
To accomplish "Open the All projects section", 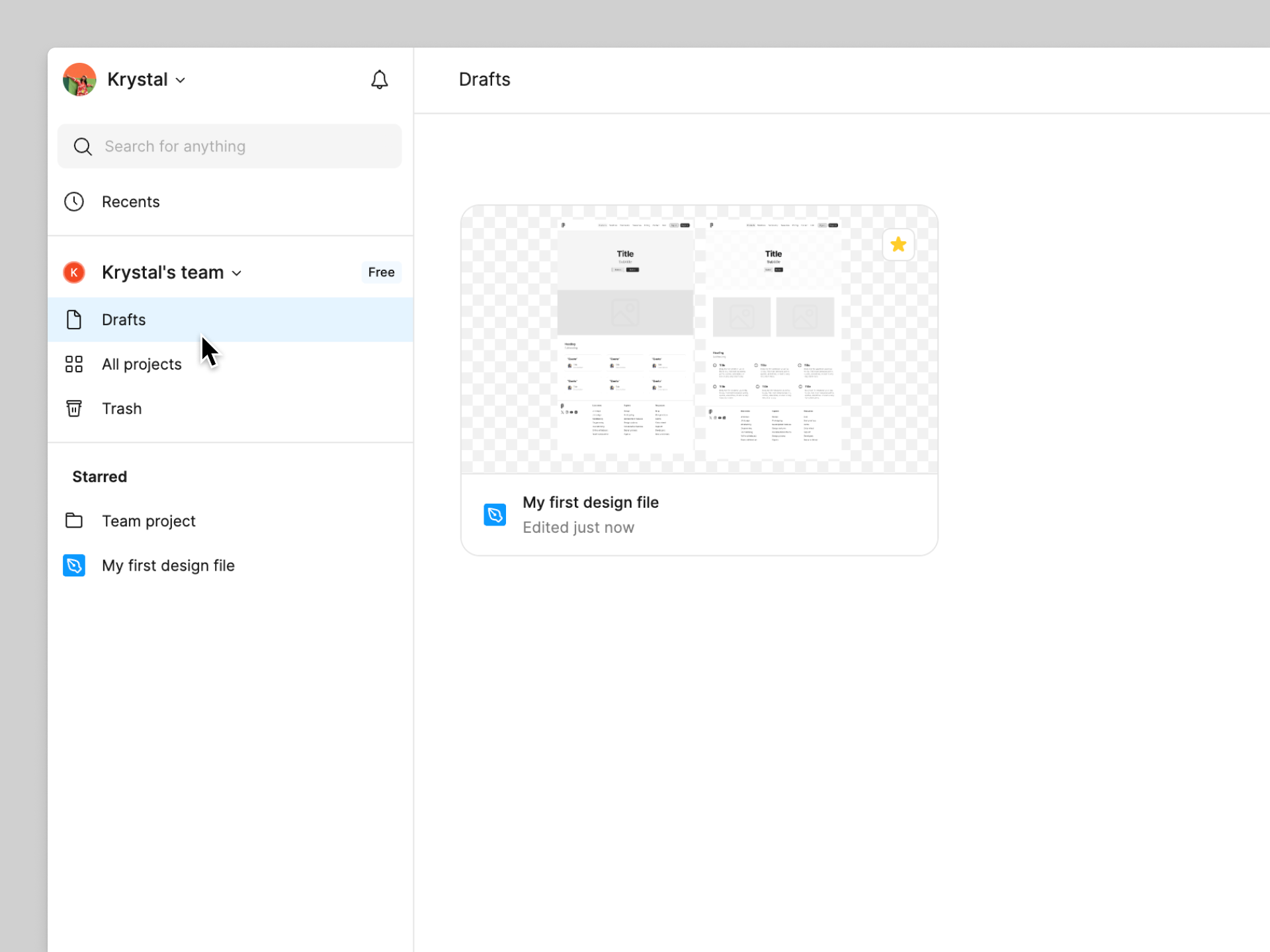I will click(x=142, y=364).
